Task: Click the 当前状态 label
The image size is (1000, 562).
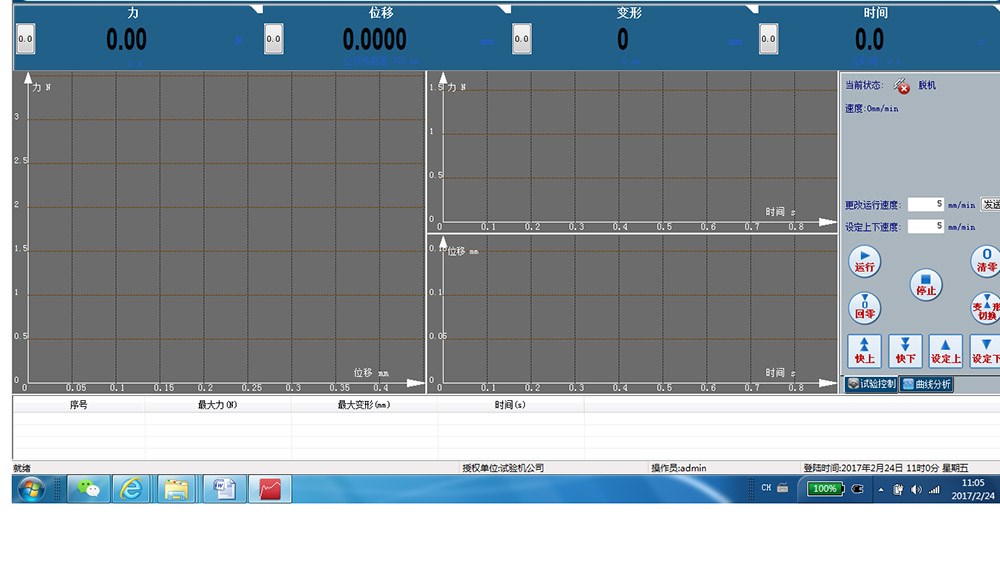Action: (864, 85)
